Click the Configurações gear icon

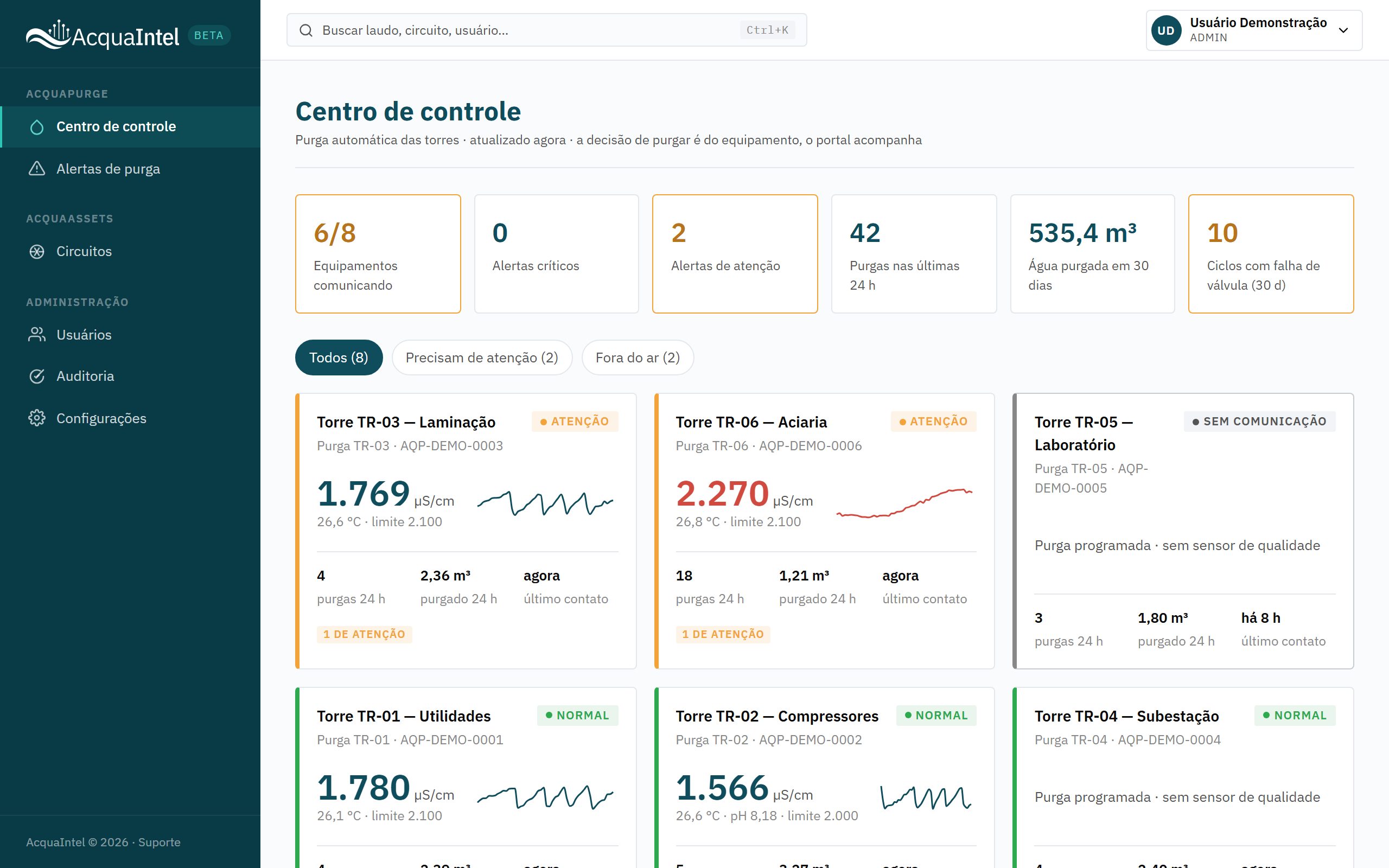pos(37,418)
